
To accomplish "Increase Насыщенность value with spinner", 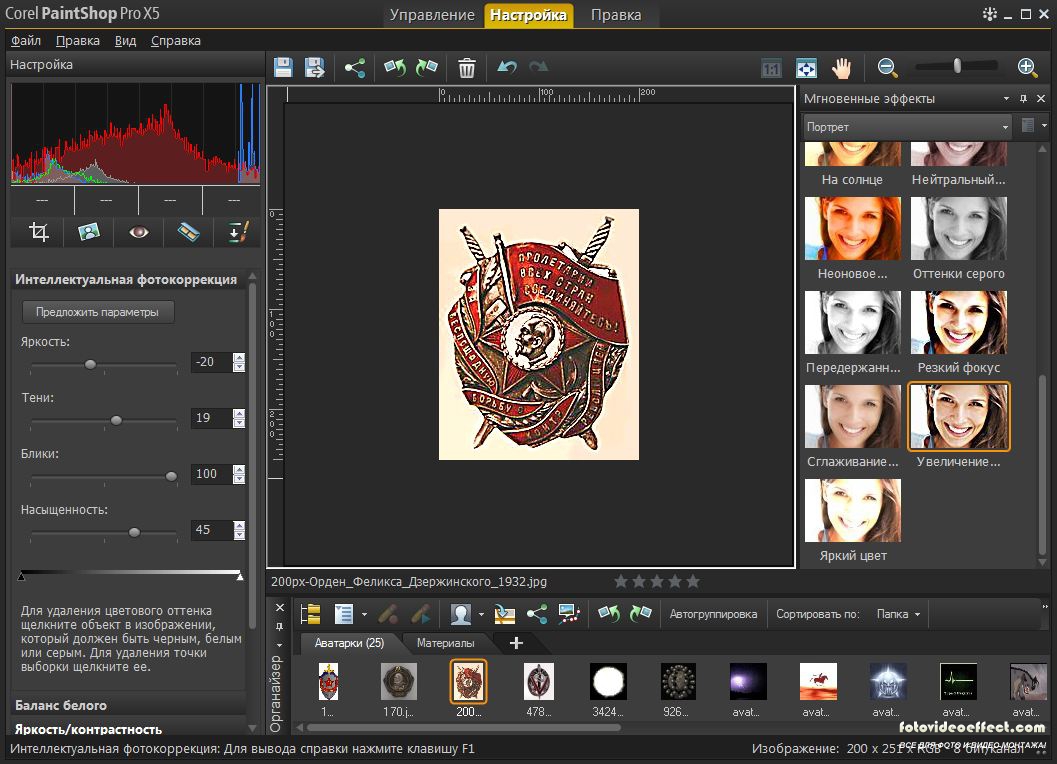I will click(239, 525).
